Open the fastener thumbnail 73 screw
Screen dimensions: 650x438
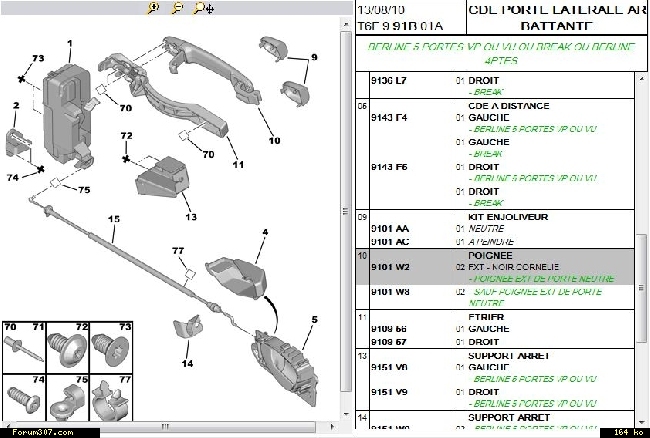[x=110, y=347]
